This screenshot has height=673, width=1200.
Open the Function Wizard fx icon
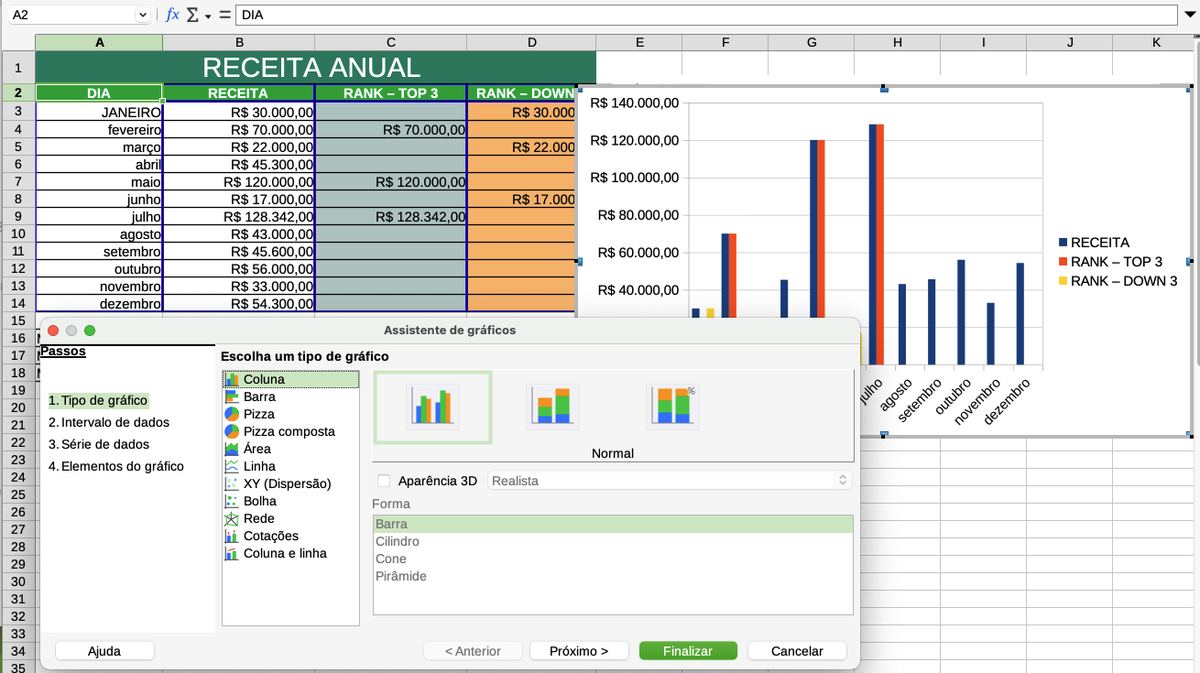click(x=173, y=15)
